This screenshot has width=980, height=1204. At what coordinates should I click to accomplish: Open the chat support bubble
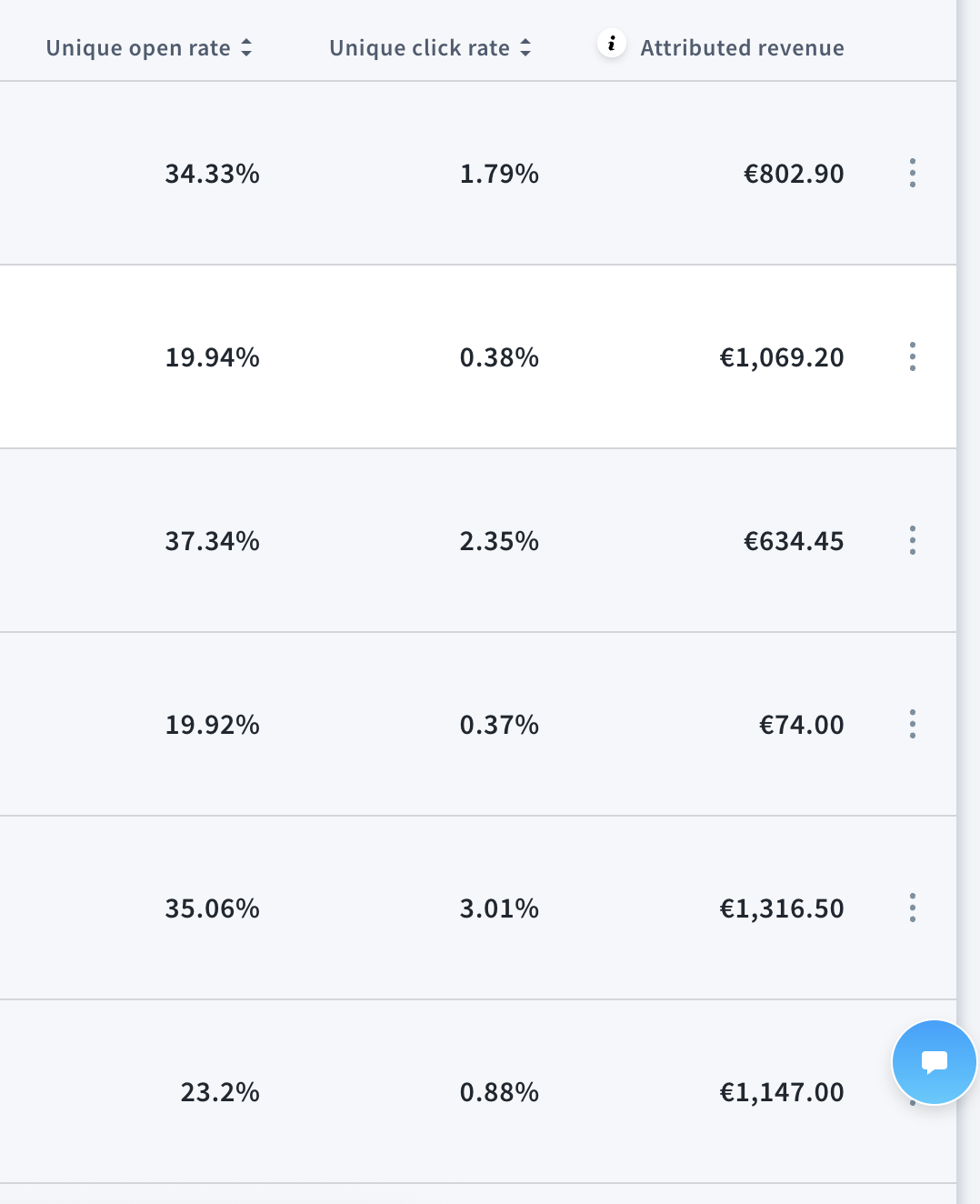[x=934, y=1062]
